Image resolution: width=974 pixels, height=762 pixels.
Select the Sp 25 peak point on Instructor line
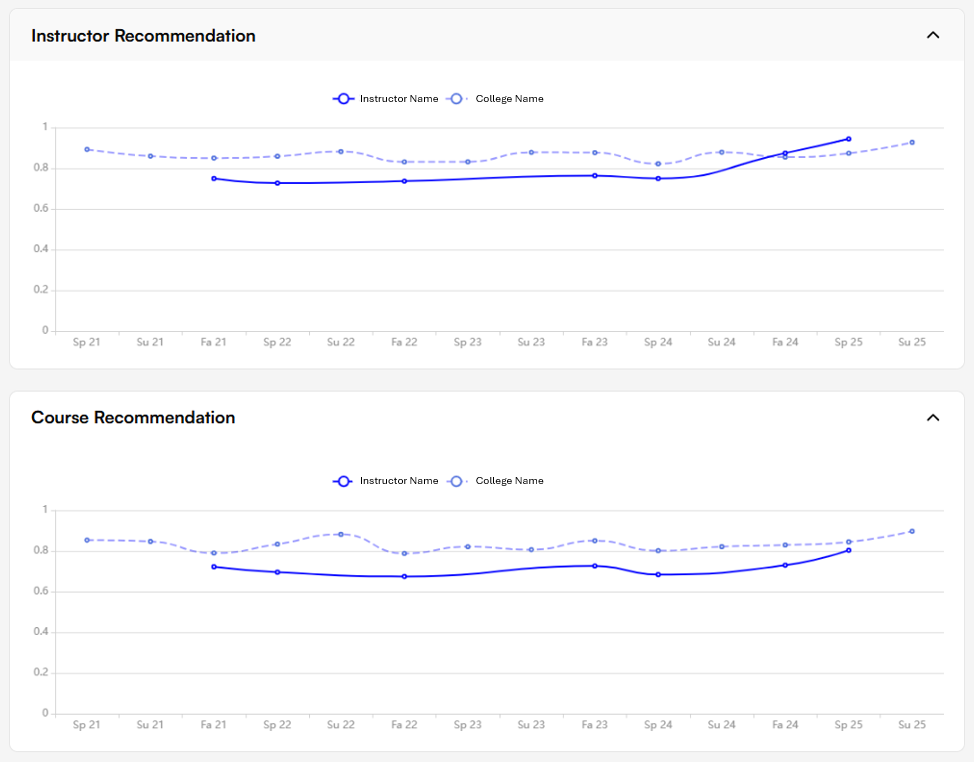(x=848, y=137)
